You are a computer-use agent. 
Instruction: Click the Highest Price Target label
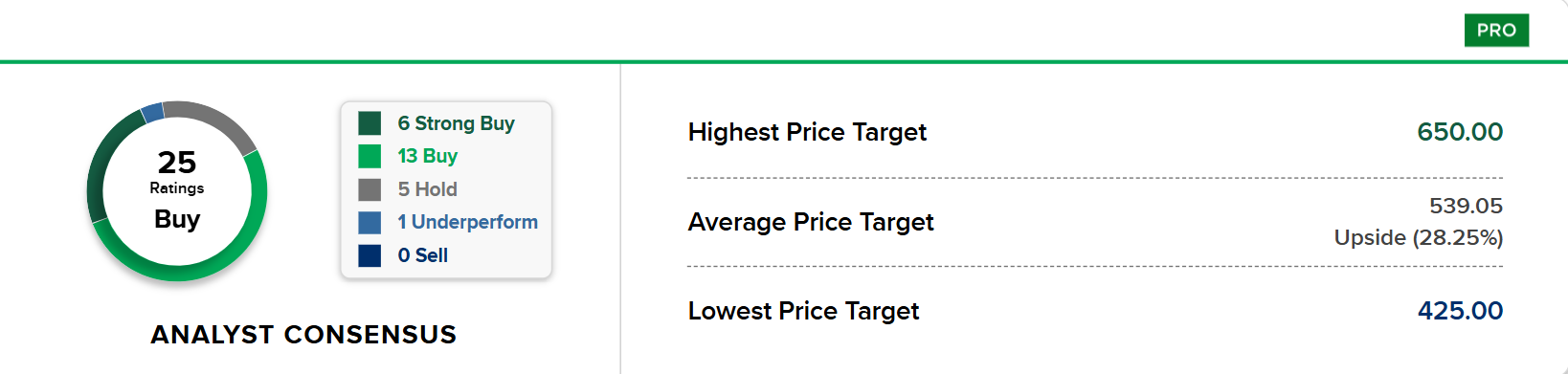807,132
